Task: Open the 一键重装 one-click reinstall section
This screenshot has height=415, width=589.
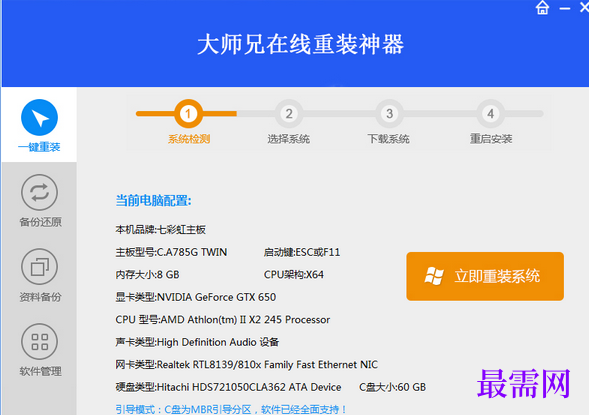Action: (x=39, y=125)
